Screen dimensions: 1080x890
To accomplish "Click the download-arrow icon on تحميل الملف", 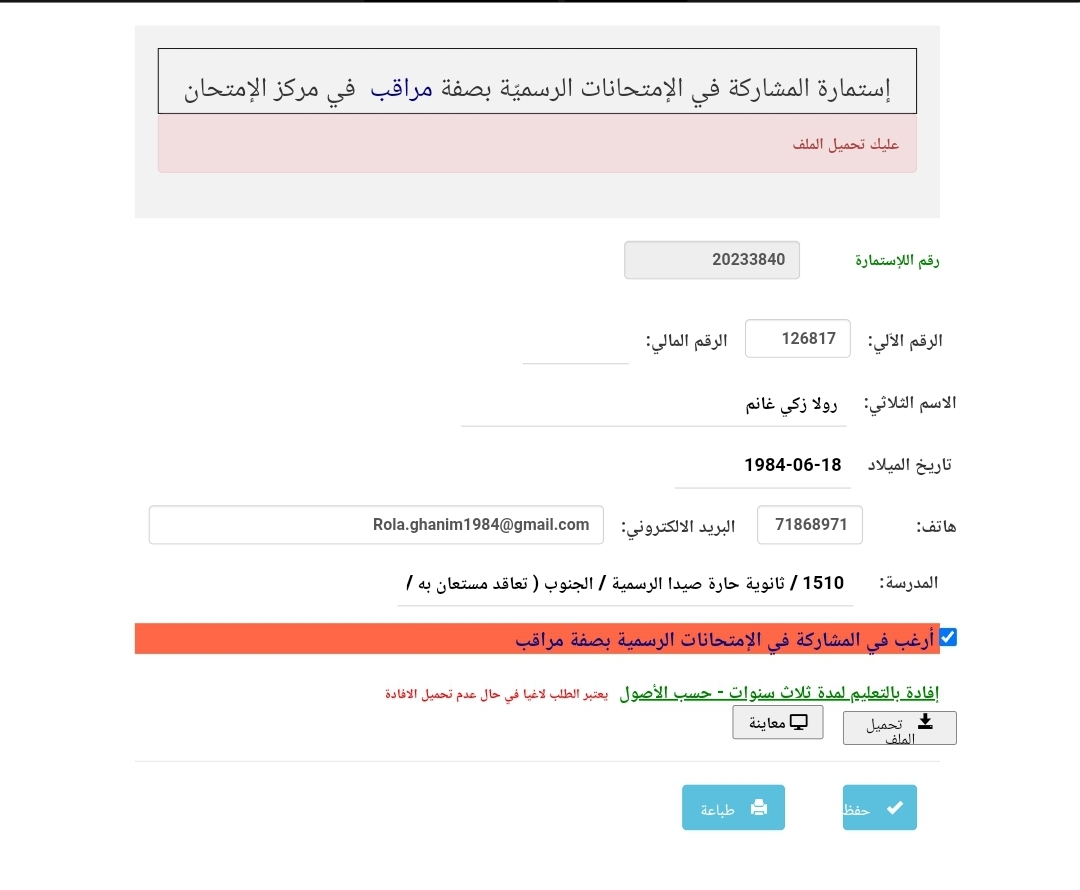I will (925, 721).
